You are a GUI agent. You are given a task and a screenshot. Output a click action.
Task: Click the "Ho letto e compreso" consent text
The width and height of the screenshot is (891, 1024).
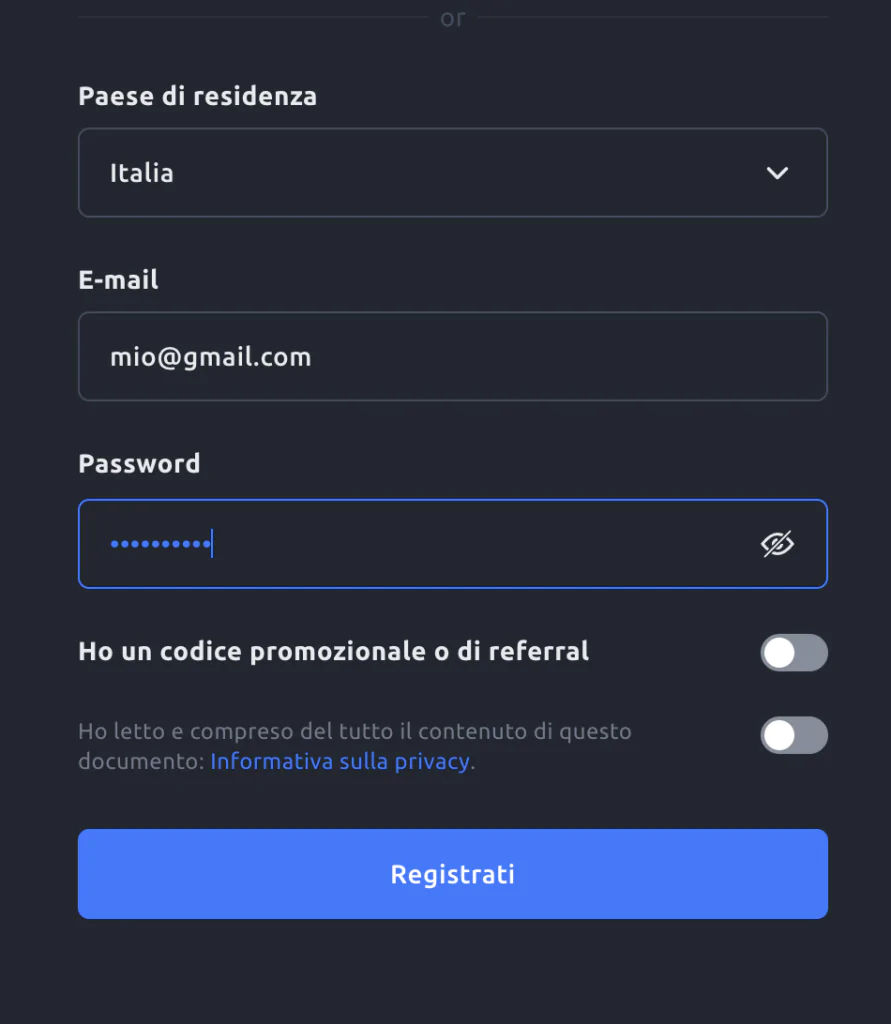(354, 732)
